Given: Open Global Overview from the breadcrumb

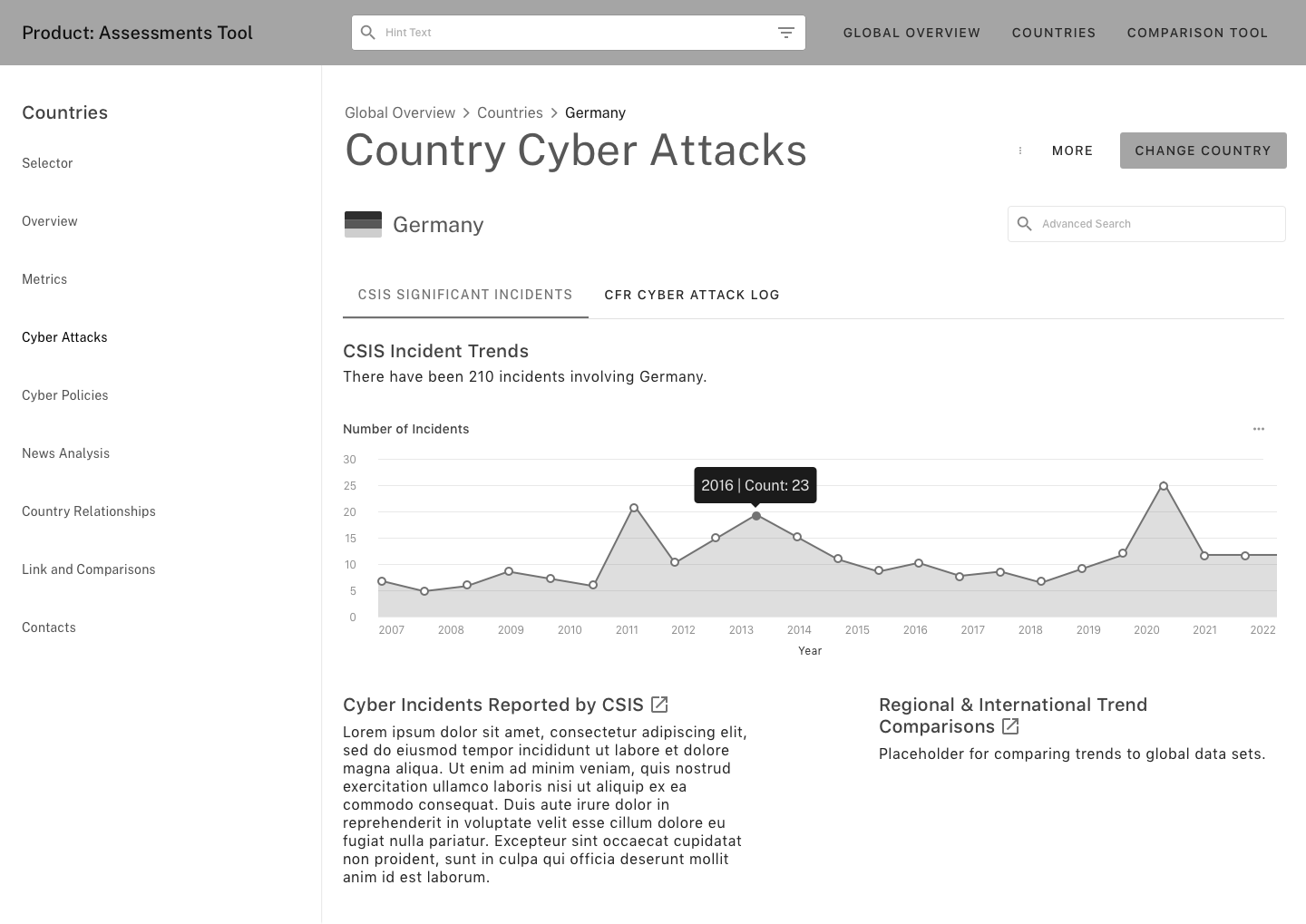Looking at the screenshot, I should [x=400, y=112].
